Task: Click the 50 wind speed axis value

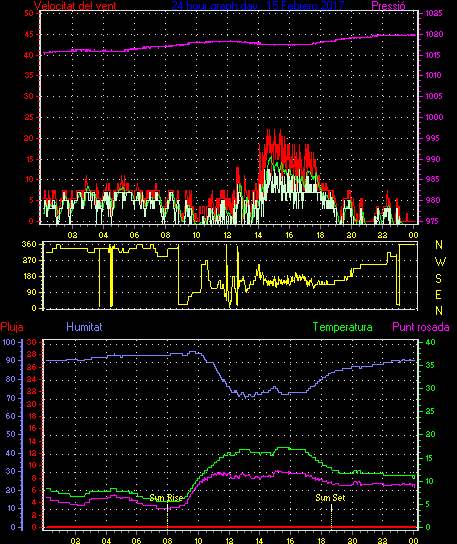Action: 29,13
